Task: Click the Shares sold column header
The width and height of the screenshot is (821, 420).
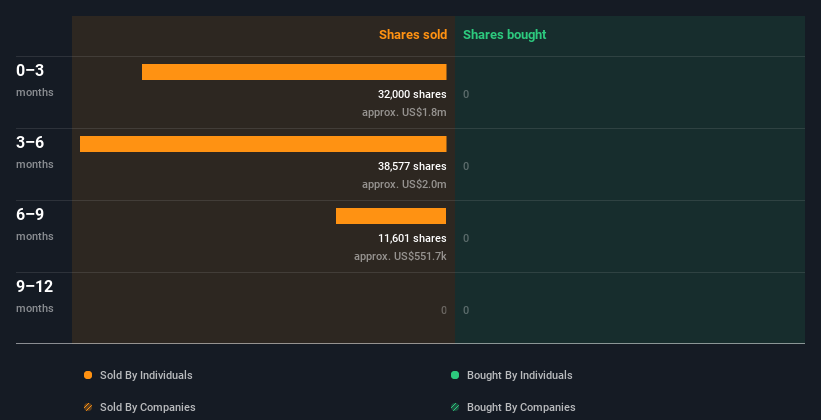Action: (413, 35)
